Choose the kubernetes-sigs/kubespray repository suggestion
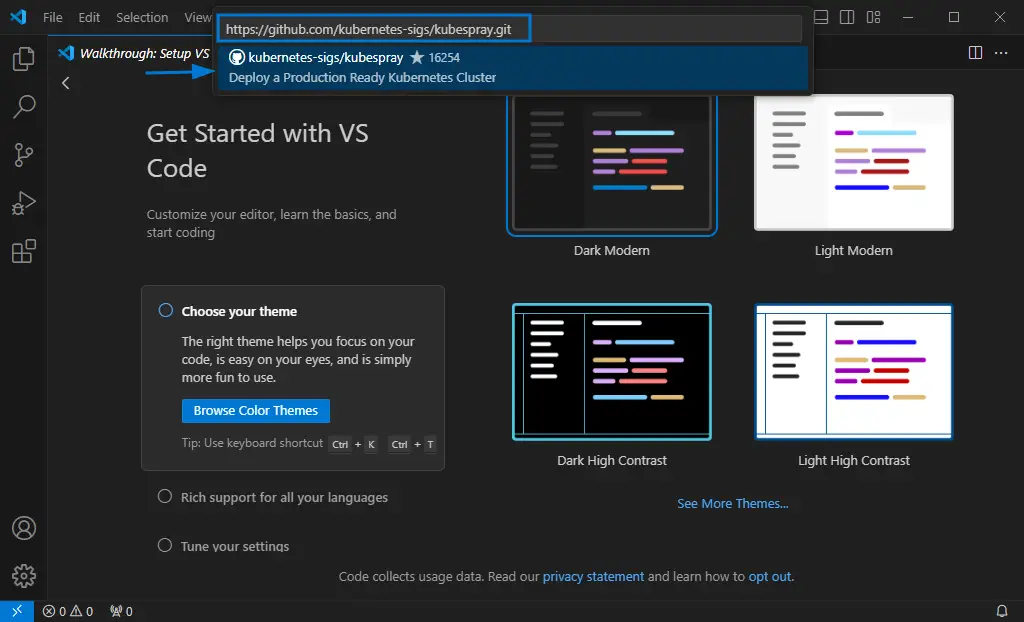This screenshot has width=1024, height=622. click(512, 67)
